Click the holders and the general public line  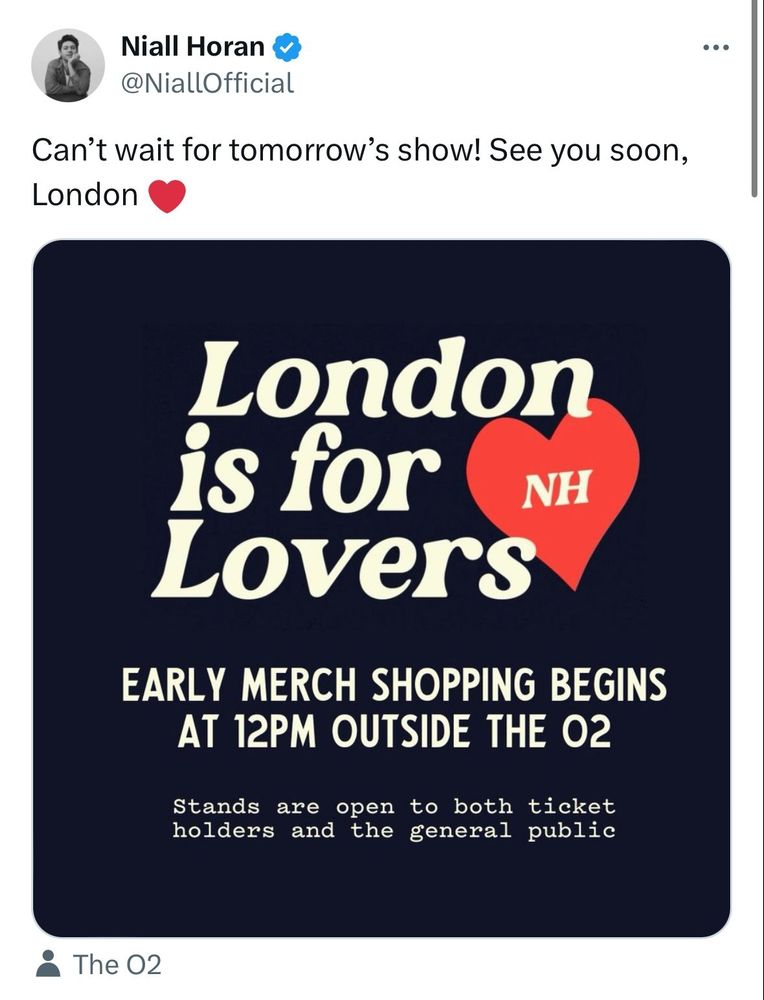[x=393, y=830]
